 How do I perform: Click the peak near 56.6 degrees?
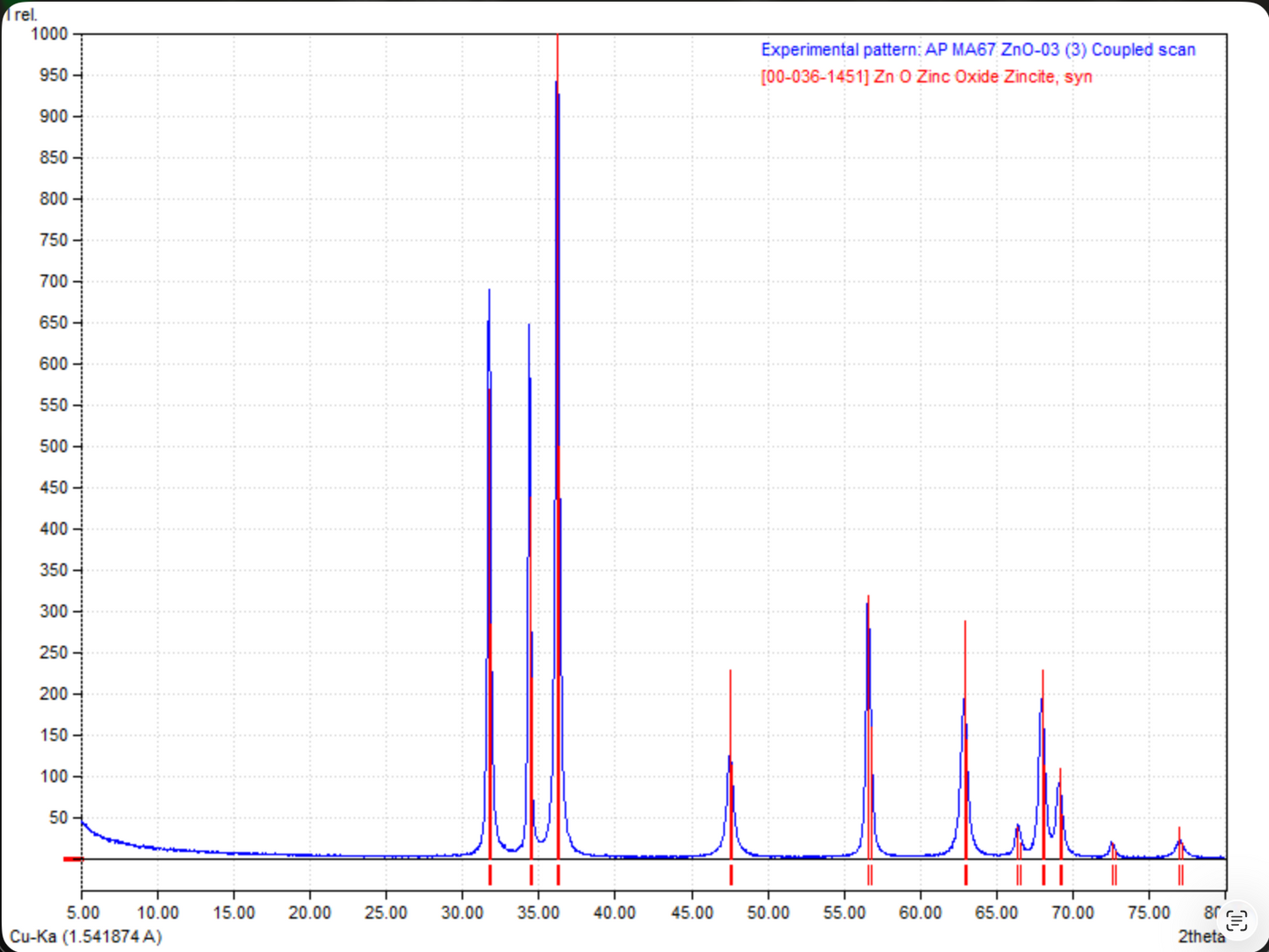click(x=868, y=606)
